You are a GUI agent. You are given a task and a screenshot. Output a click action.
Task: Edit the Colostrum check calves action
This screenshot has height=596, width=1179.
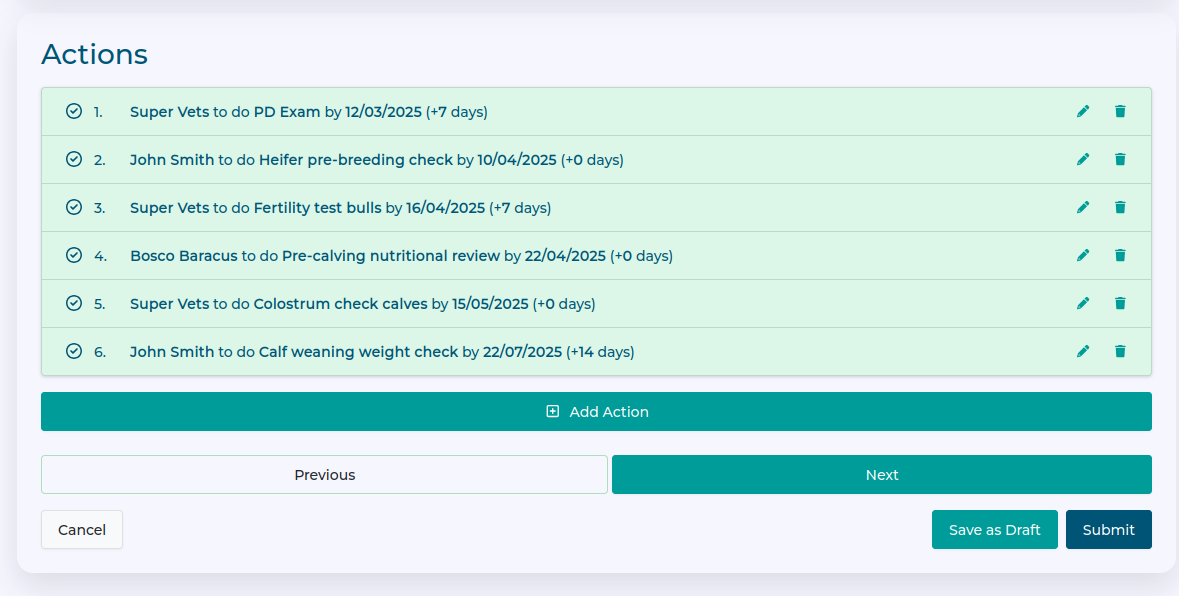click(1083, 303)
